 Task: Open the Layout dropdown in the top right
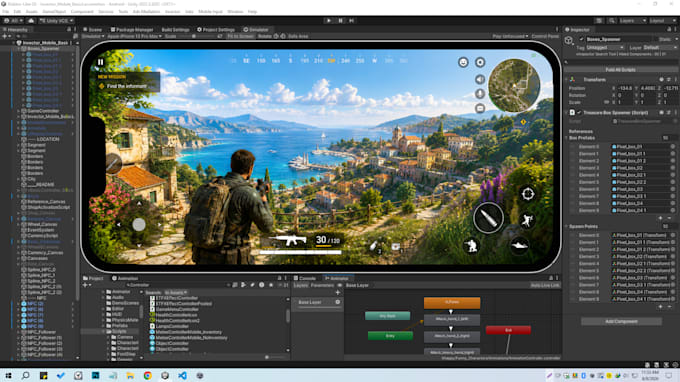point(662,20)
